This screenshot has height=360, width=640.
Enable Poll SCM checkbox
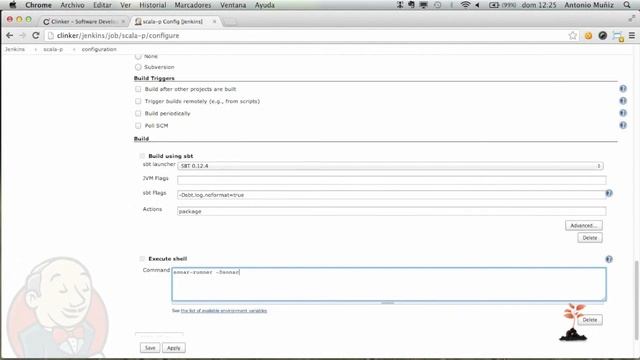pos(138,126)
